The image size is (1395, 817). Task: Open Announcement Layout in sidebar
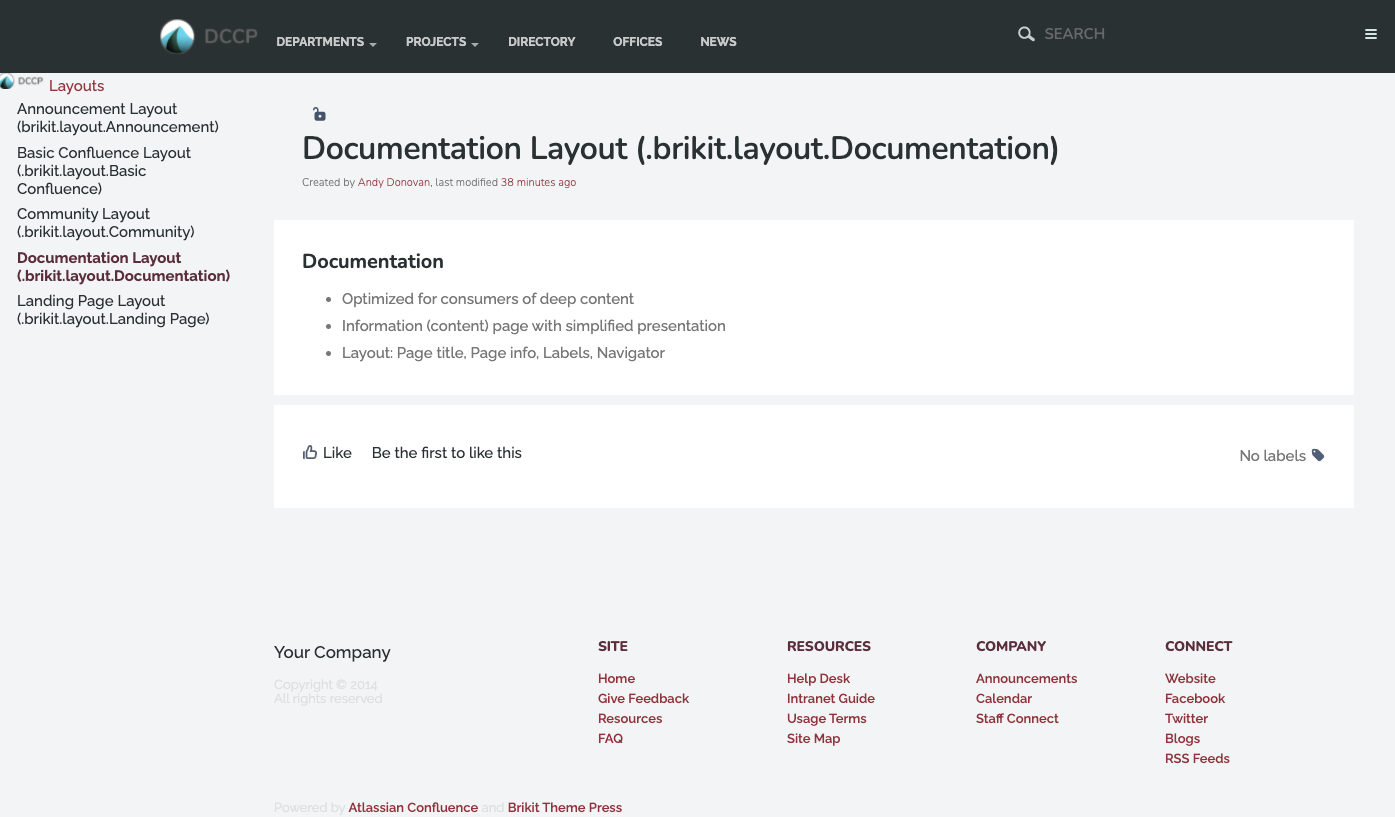[x=117, y=118]
